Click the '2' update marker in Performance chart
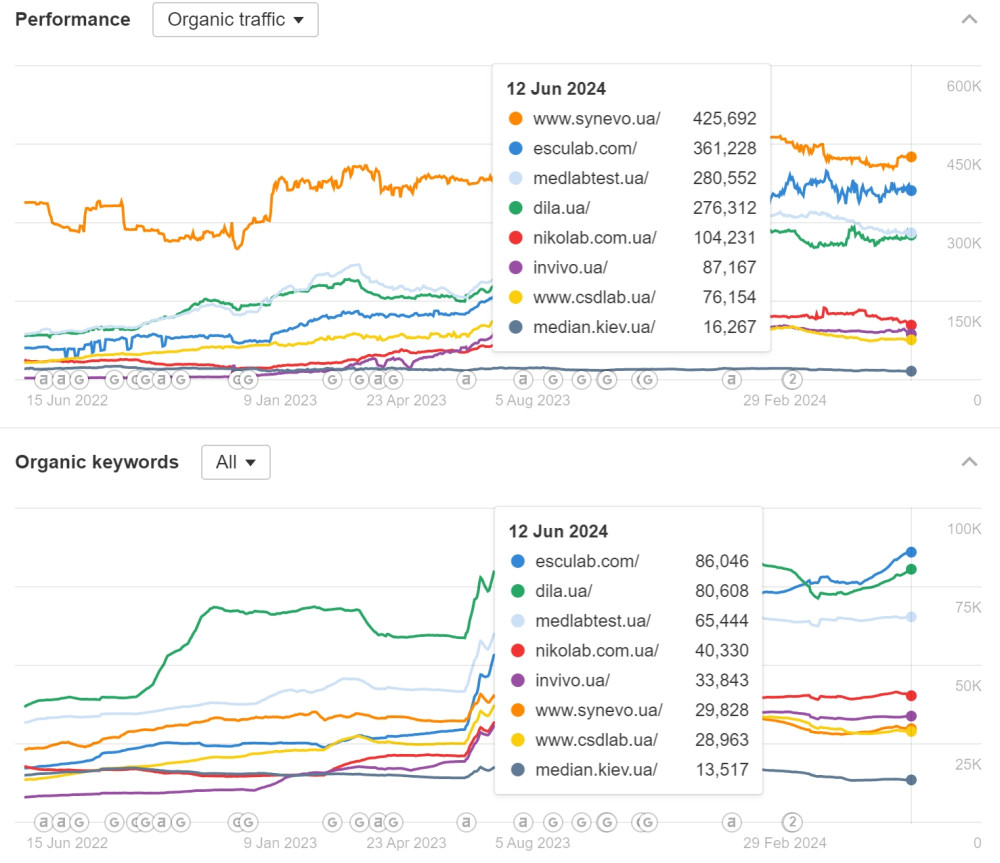The width and height of the screenshot is (1000, 863). click(792, 380)
